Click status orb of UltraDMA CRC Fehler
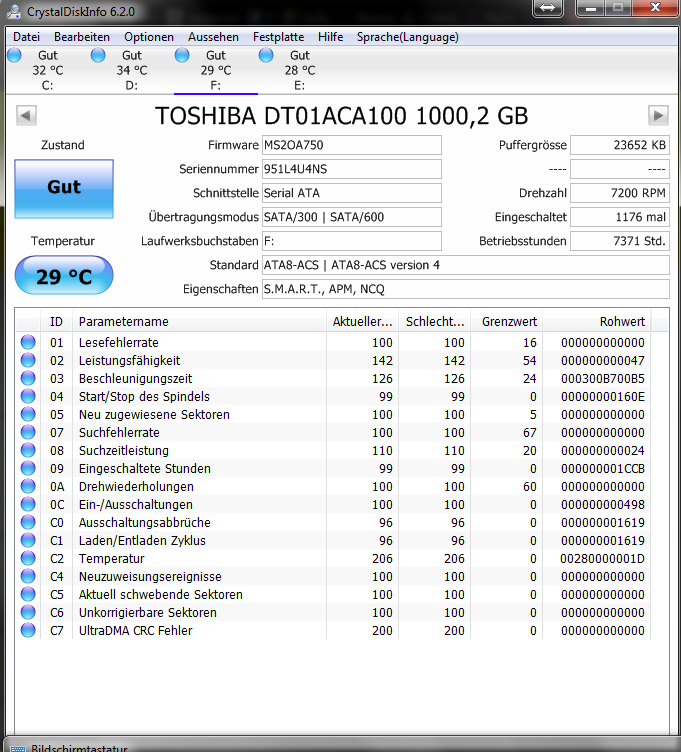681x752 pixels. point(28,630)
